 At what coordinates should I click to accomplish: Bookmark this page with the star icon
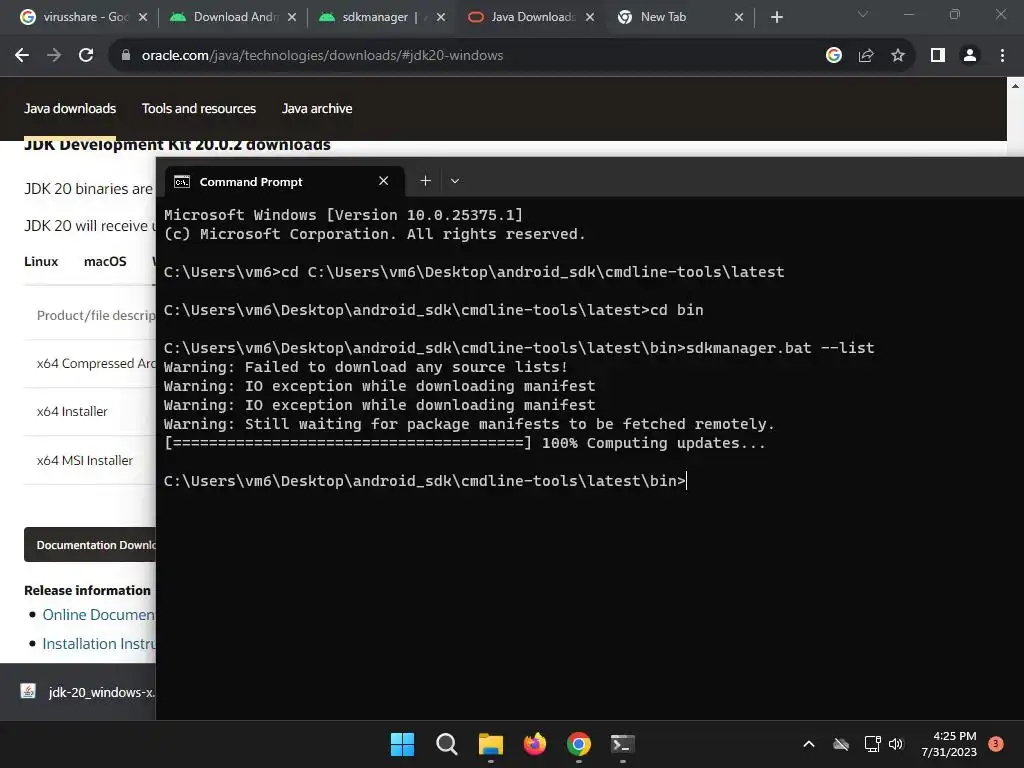(898, 56)
